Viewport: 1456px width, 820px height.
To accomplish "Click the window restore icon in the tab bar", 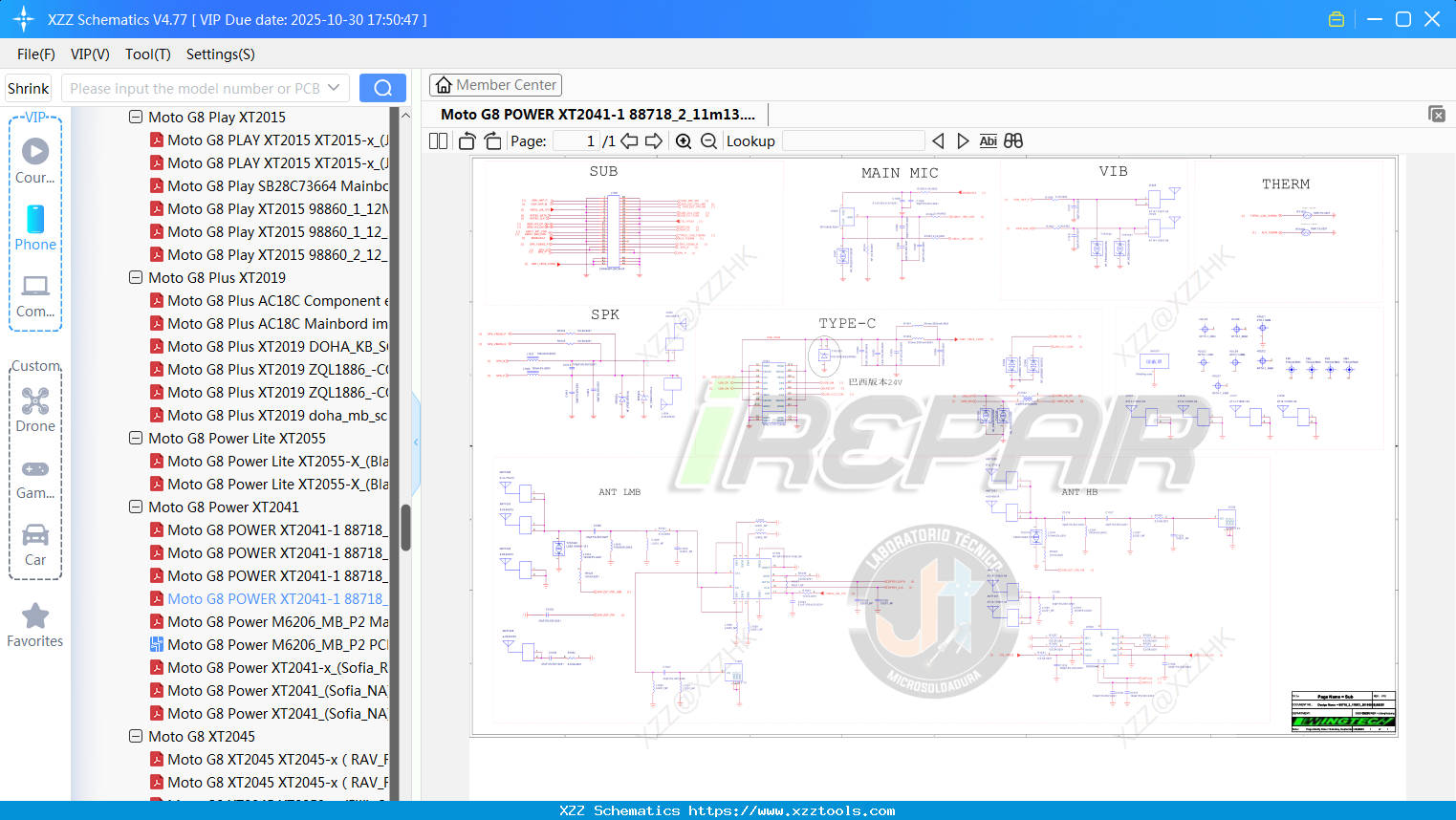I will (x=1437, y=114).
